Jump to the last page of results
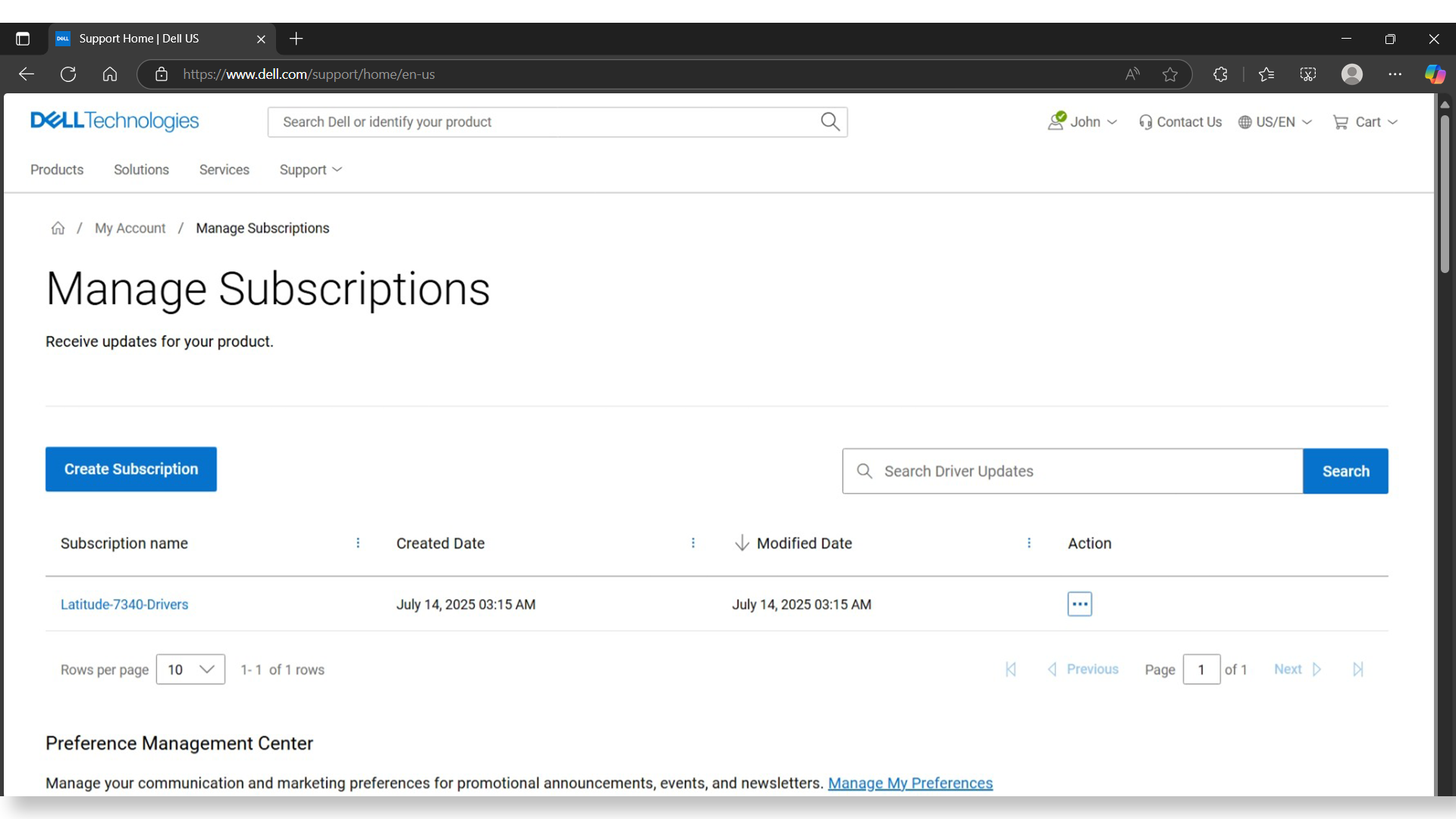This screenshot has height=819, width=1456. (x=1357, y=669)
